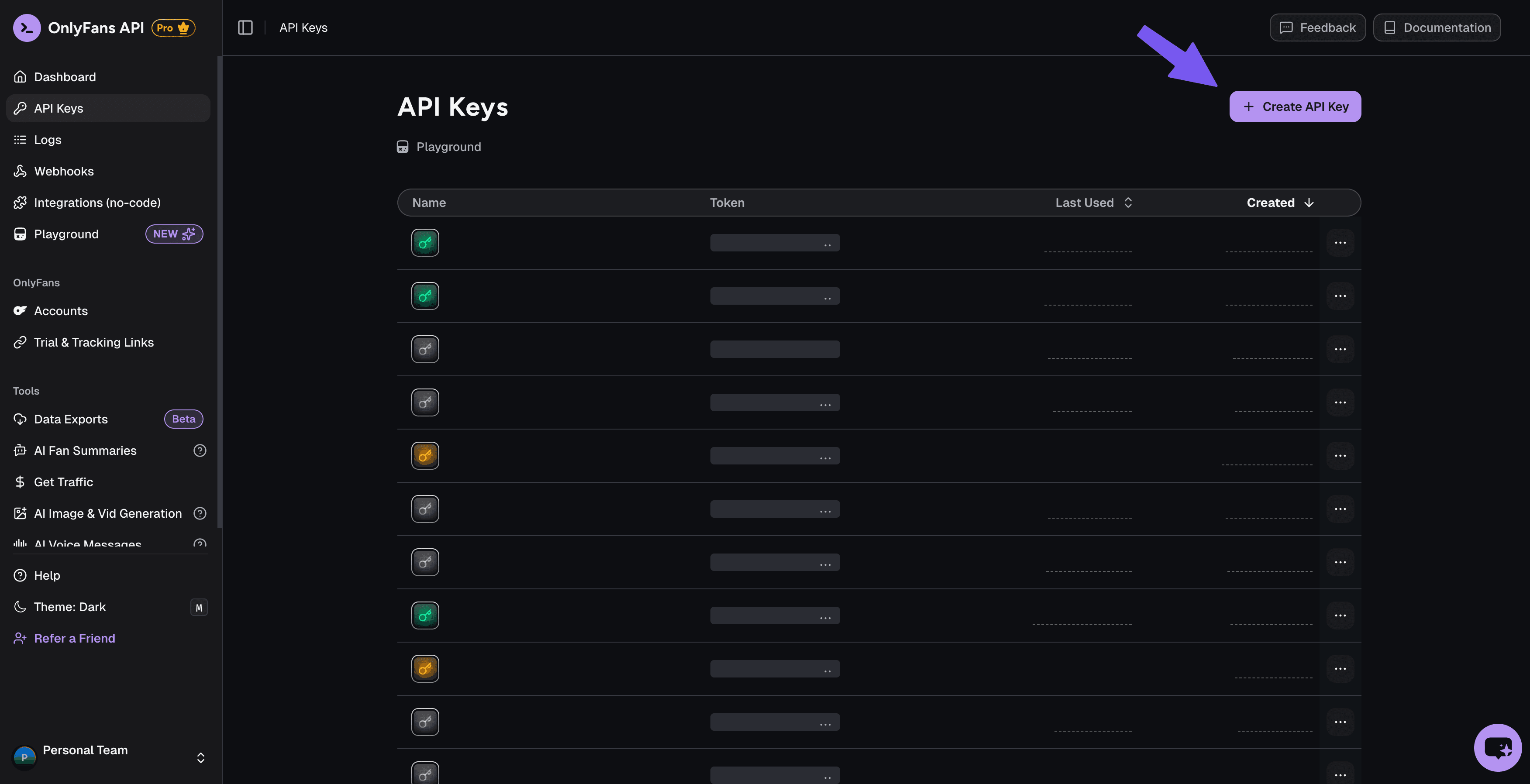The height and width of the screenshot is (784, 1530).
Task: Click the Playground link under API Keys heading
Action: pyautogui.click(x=448, y=147)
